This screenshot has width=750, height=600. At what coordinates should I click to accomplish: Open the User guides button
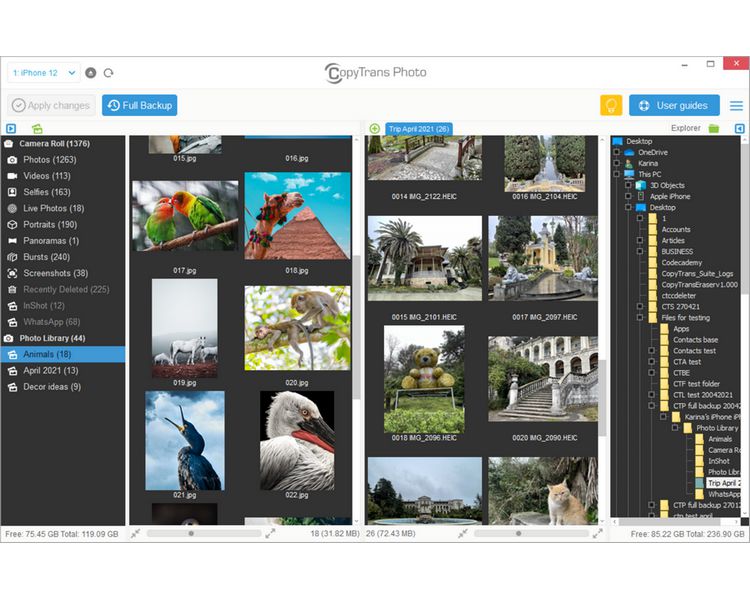point(674,105)
